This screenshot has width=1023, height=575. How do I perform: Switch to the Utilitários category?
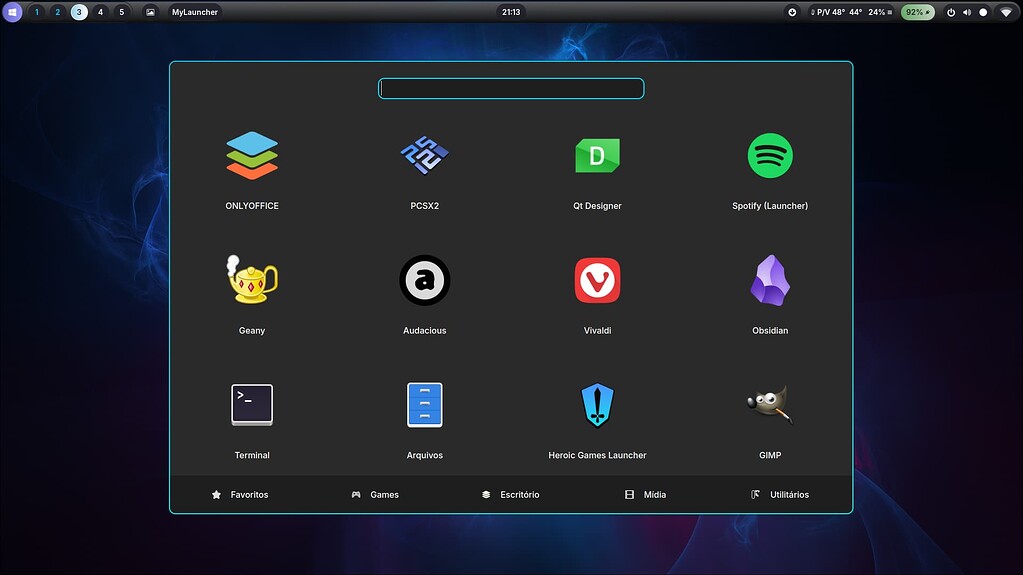click(780, 495)
